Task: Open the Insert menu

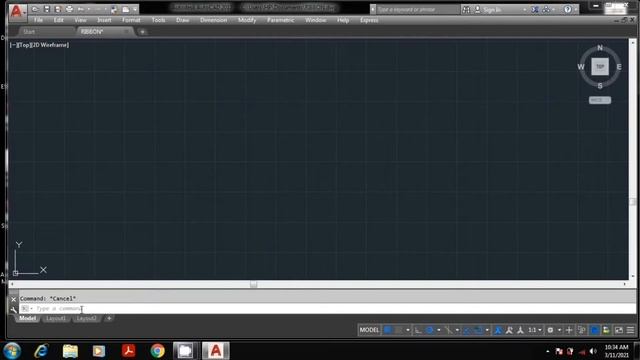Action: point(104,20)
